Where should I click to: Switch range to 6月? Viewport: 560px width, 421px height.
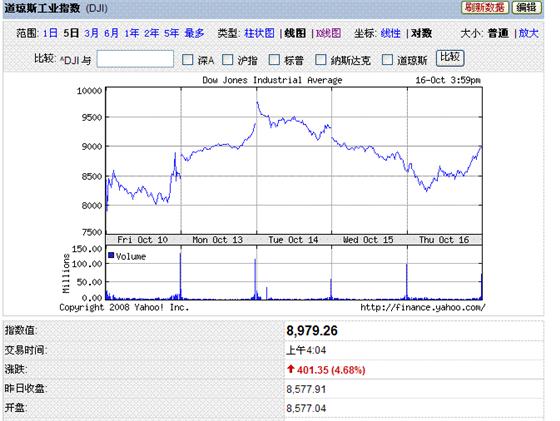[x=111, y=33]
